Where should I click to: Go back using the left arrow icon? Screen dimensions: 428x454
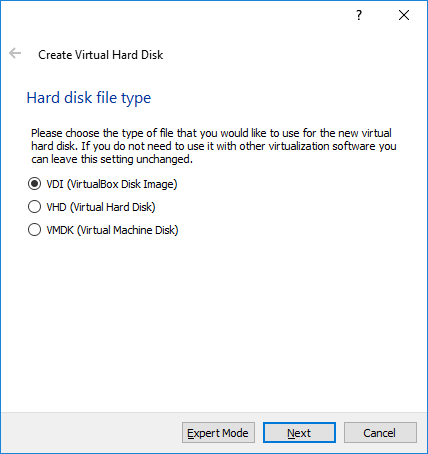15,53
